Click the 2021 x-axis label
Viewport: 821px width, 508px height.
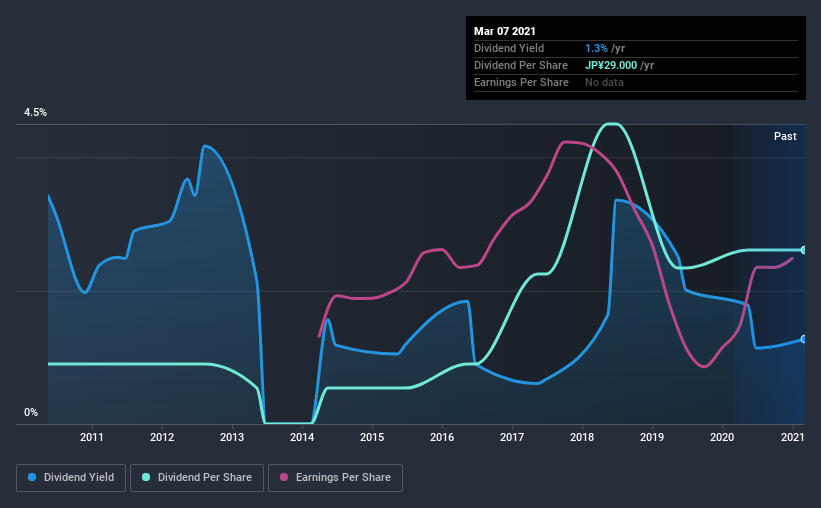click(x=793, y=437)
